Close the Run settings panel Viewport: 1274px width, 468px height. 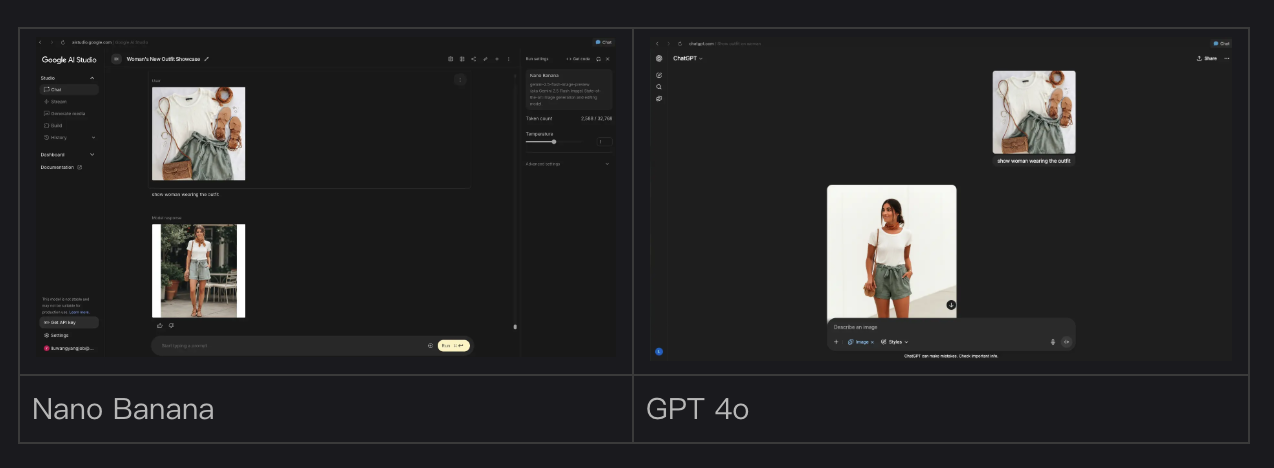(x=607, y=59)
